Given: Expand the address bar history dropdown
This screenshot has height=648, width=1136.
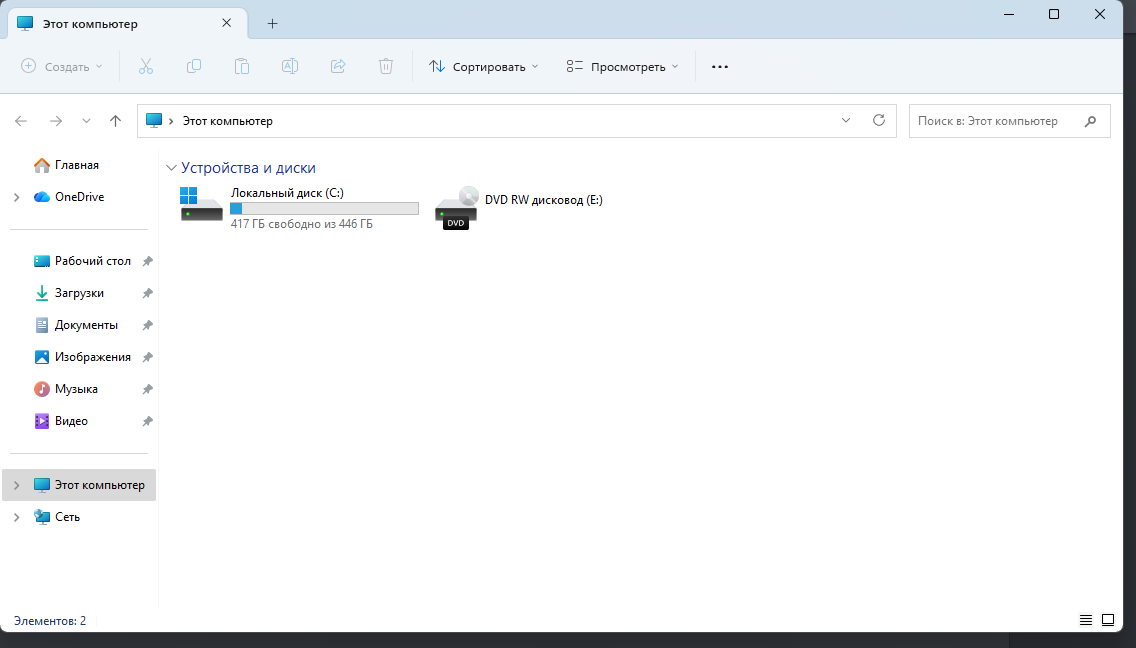Looking at the screenshot, I should pos(845,120).
